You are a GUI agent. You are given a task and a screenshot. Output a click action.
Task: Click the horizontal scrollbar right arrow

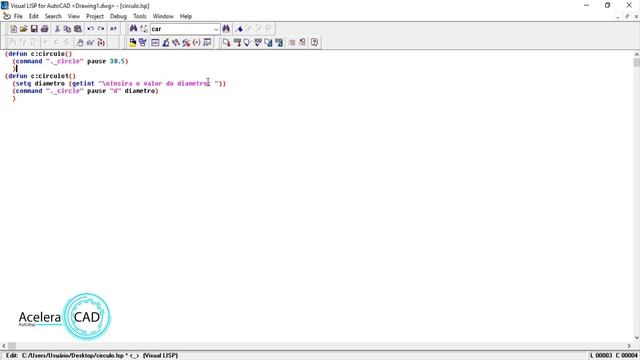[629, 346]
